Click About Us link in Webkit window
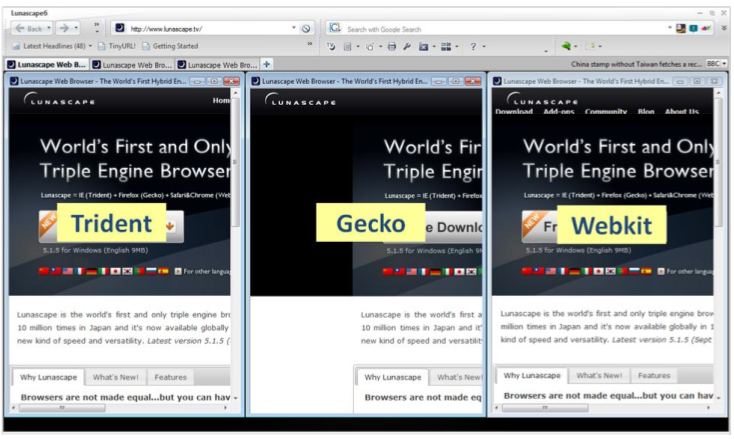Viewport: 734px width, 439px height. [x=682, y=111]
